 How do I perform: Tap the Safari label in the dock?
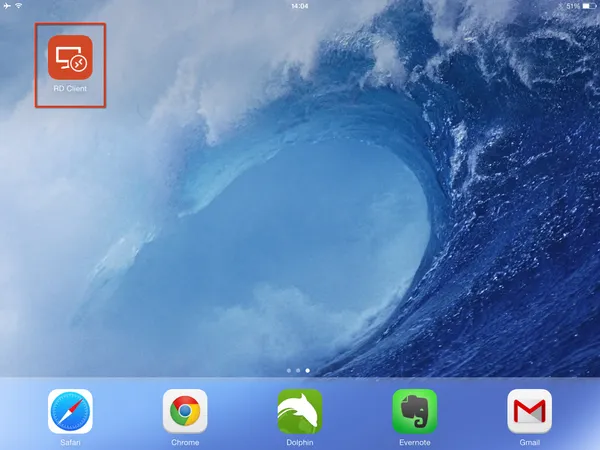pyautogui.click(x=70, y=442)
